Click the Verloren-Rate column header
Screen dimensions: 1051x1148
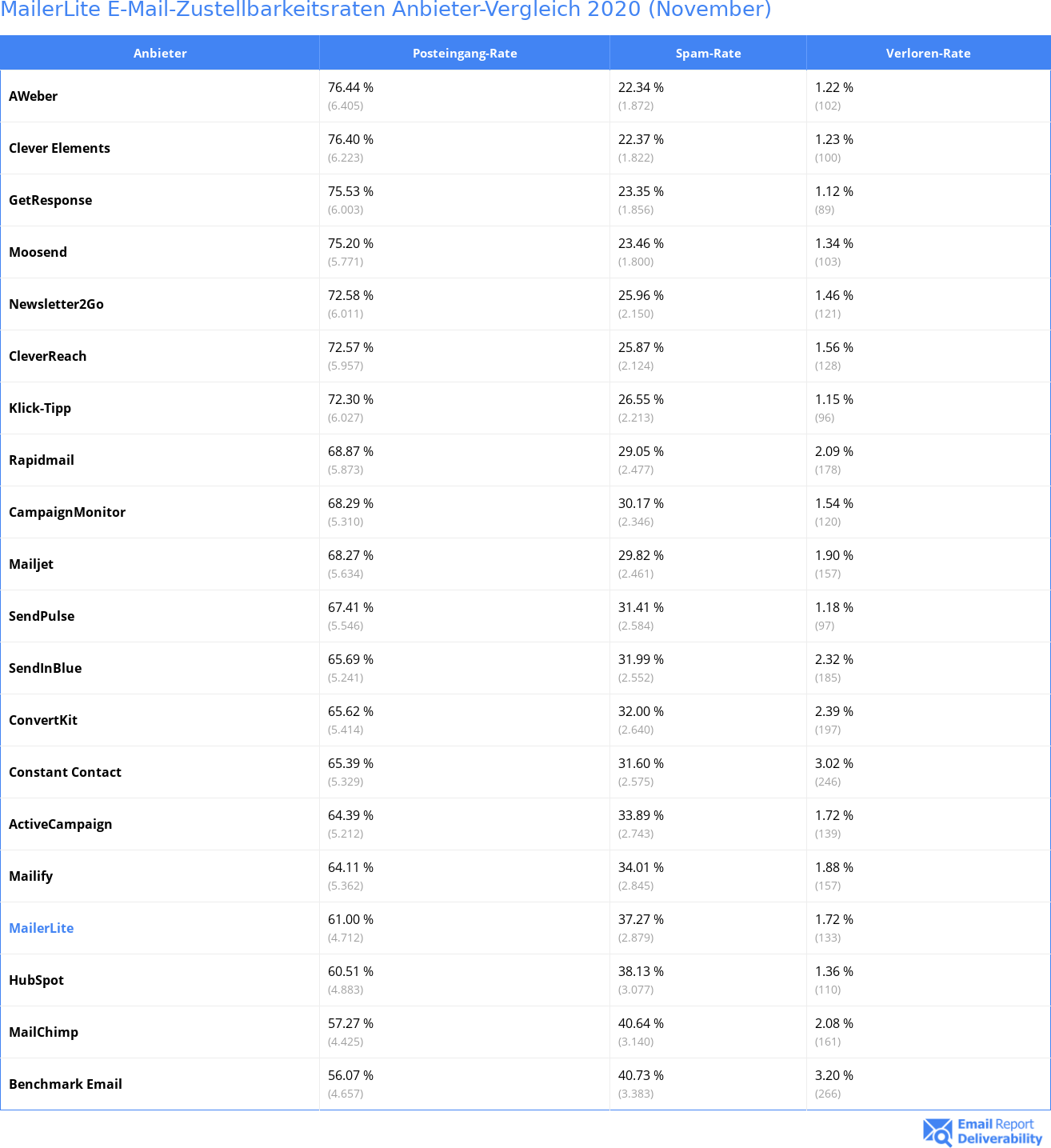[928, 54]
